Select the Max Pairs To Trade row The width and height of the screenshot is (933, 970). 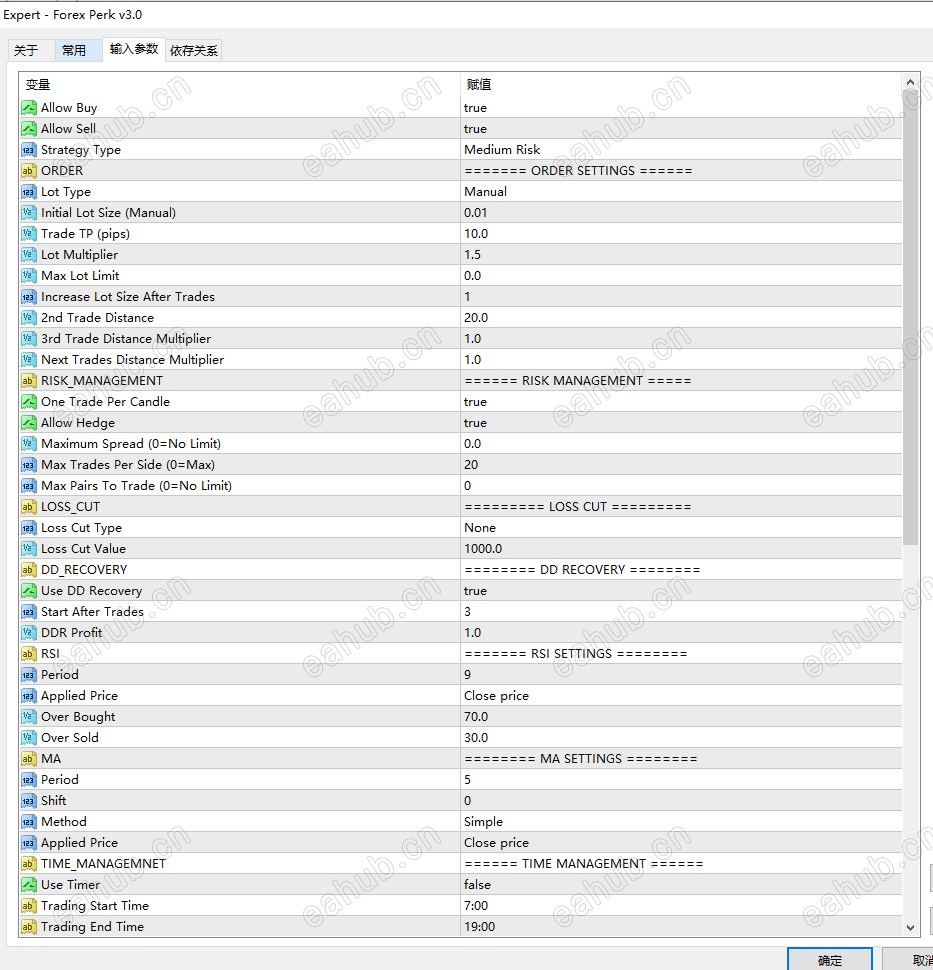[x=460, y=486]
